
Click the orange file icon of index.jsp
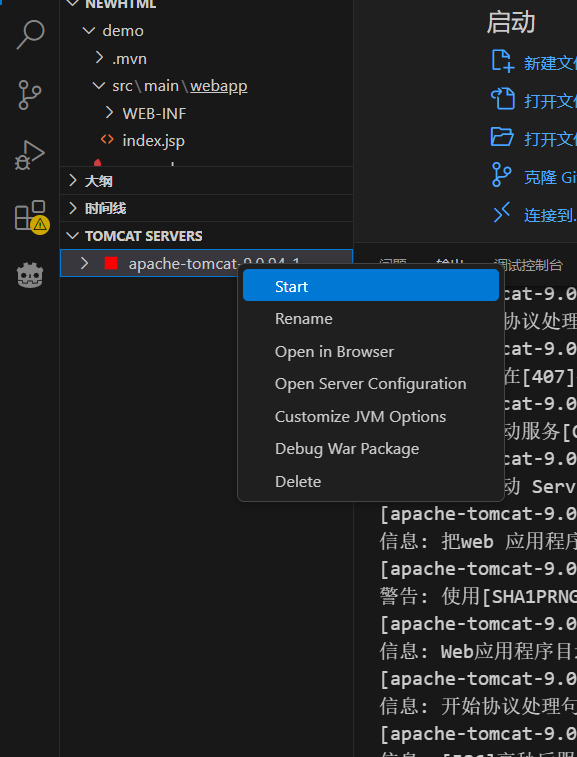click(x=107, y=140)
